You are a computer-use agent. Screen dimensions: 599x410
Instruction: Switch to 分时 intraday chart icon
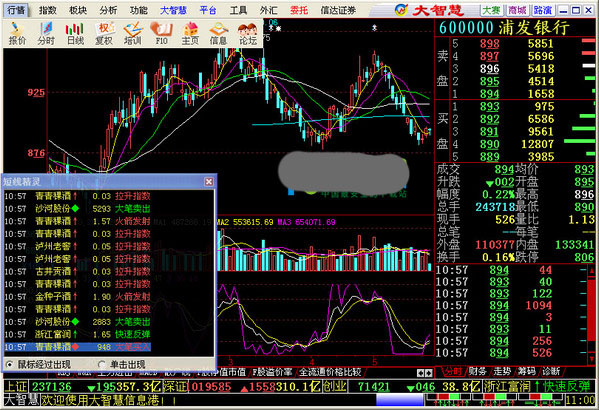(x=46, y=33)
